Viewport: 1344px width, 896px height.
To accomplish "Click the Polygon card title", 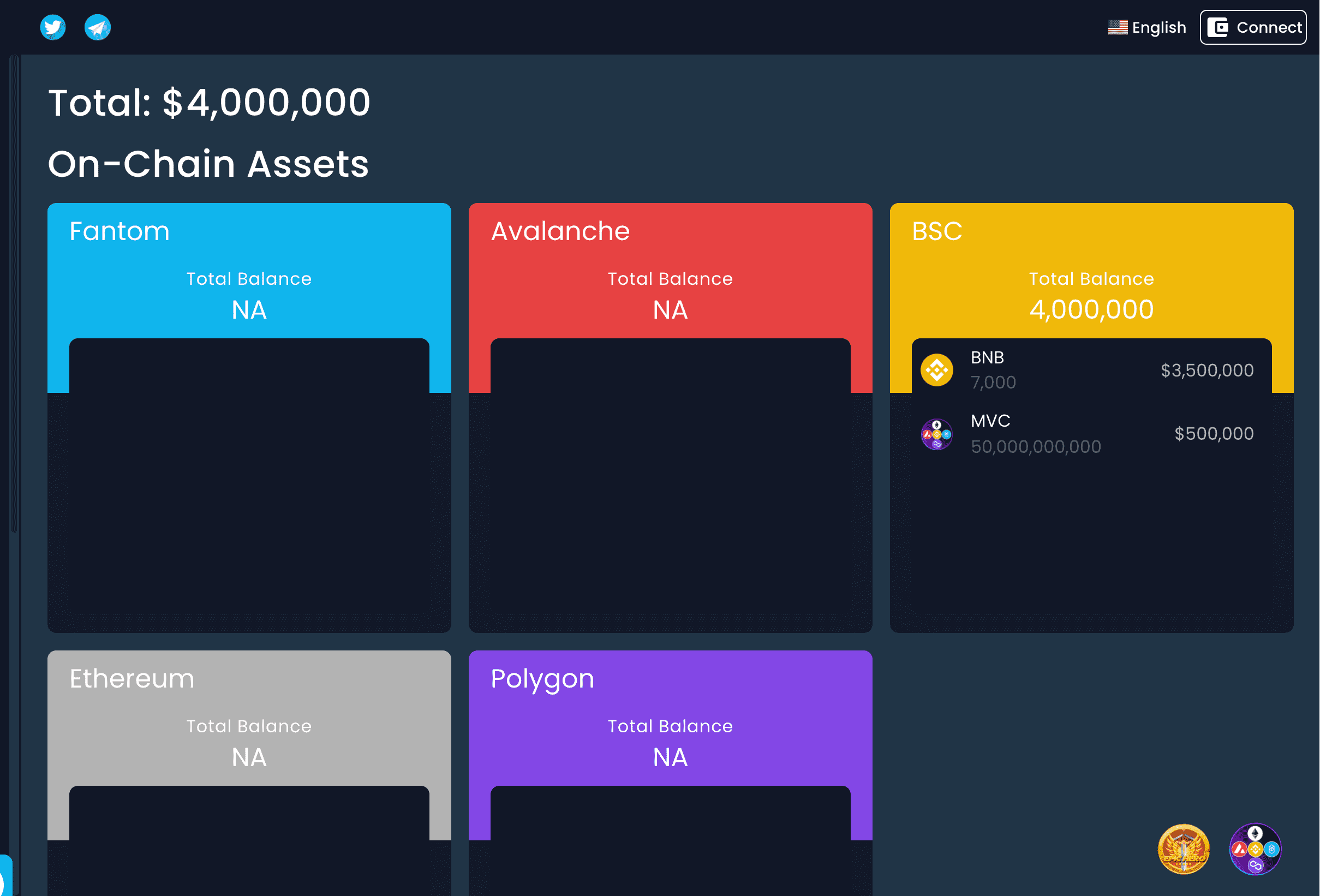I will pos(542,679).
